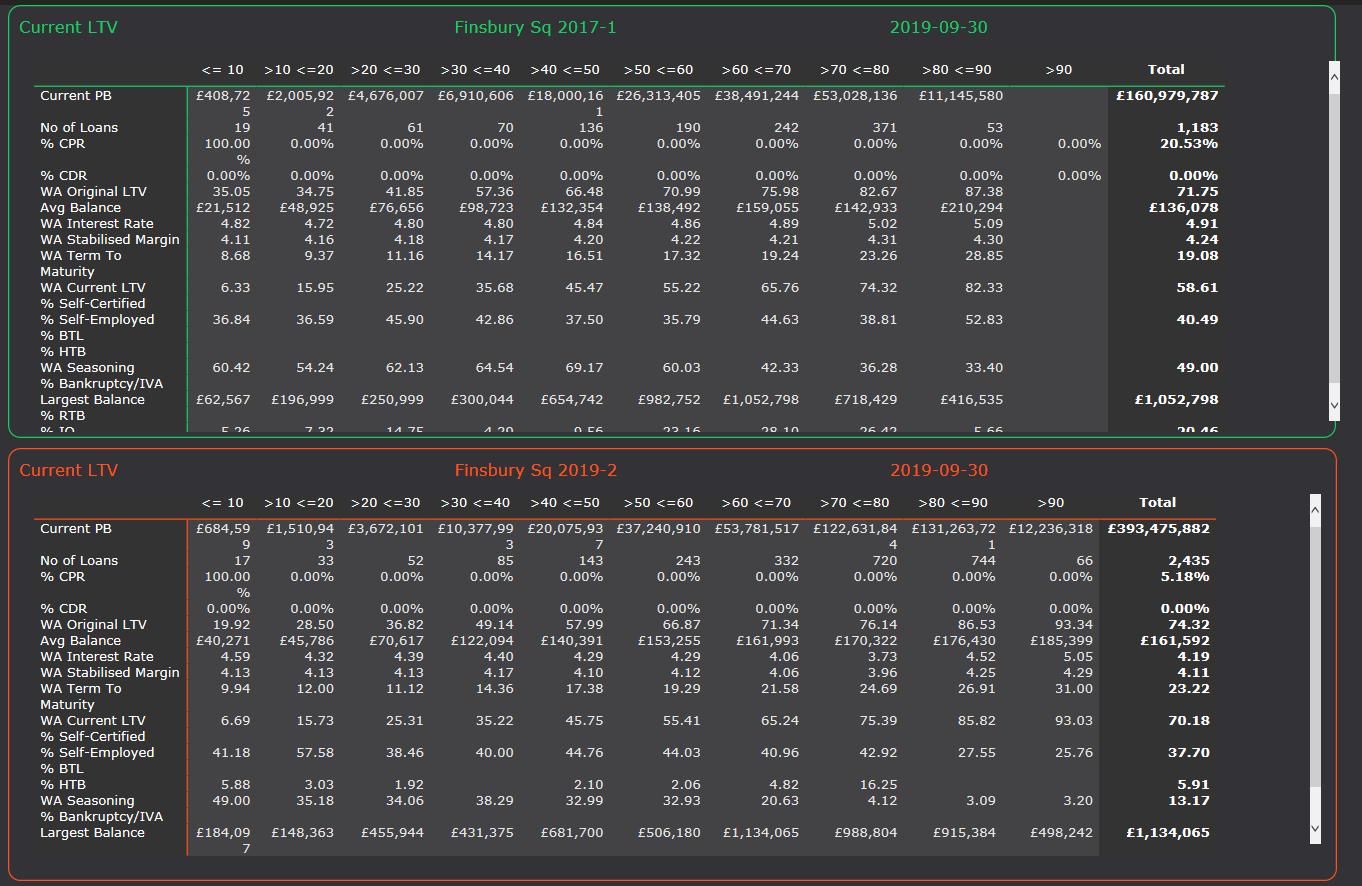Select the orange 'Finsbury Sq 2019-2' title
The image size is (1362, 886).
(x=535, y=470)
